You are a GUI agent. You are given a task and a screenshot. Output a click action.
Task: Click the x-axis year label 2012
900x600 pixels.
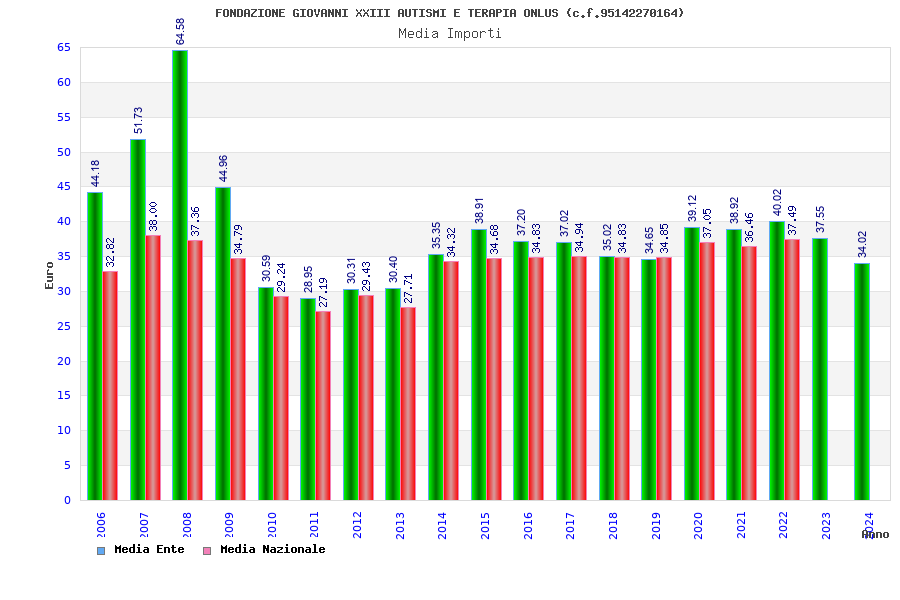click(x=357, y=525)
